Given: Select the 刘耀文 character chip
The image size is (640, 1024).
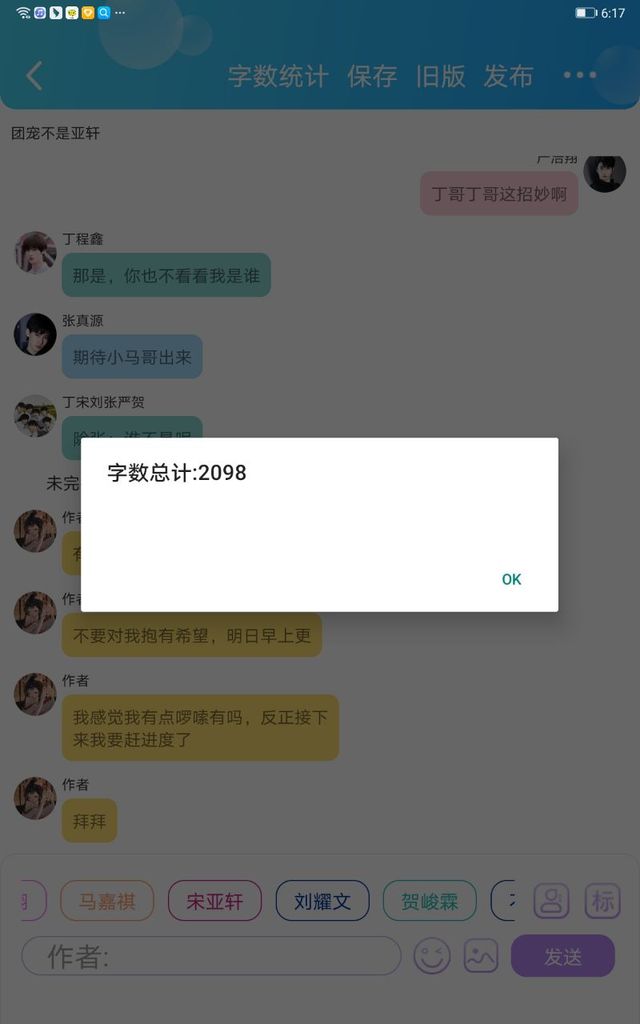Looking at the screenshot, I should pyautogui.click(x=323, y=901).
